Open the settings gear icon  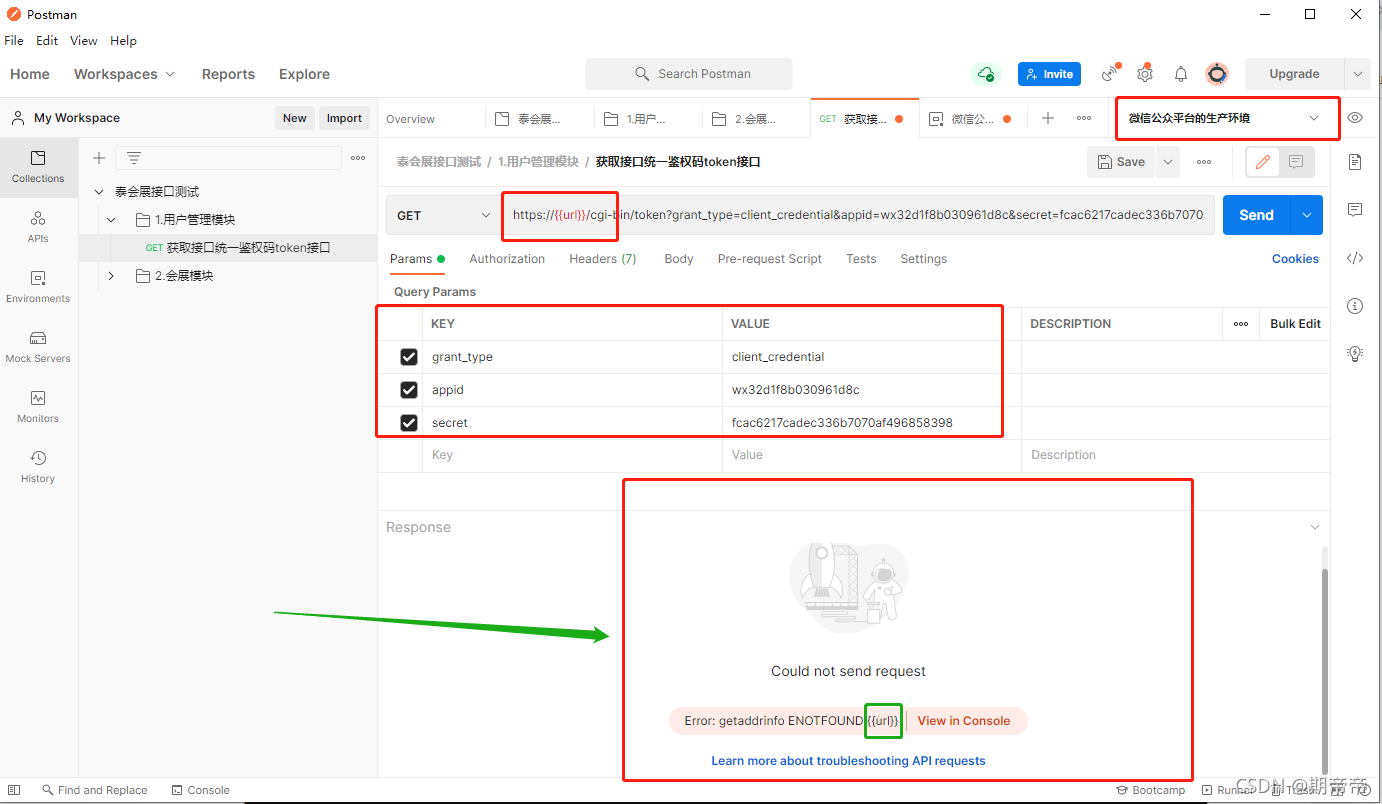pos(1145,74)
